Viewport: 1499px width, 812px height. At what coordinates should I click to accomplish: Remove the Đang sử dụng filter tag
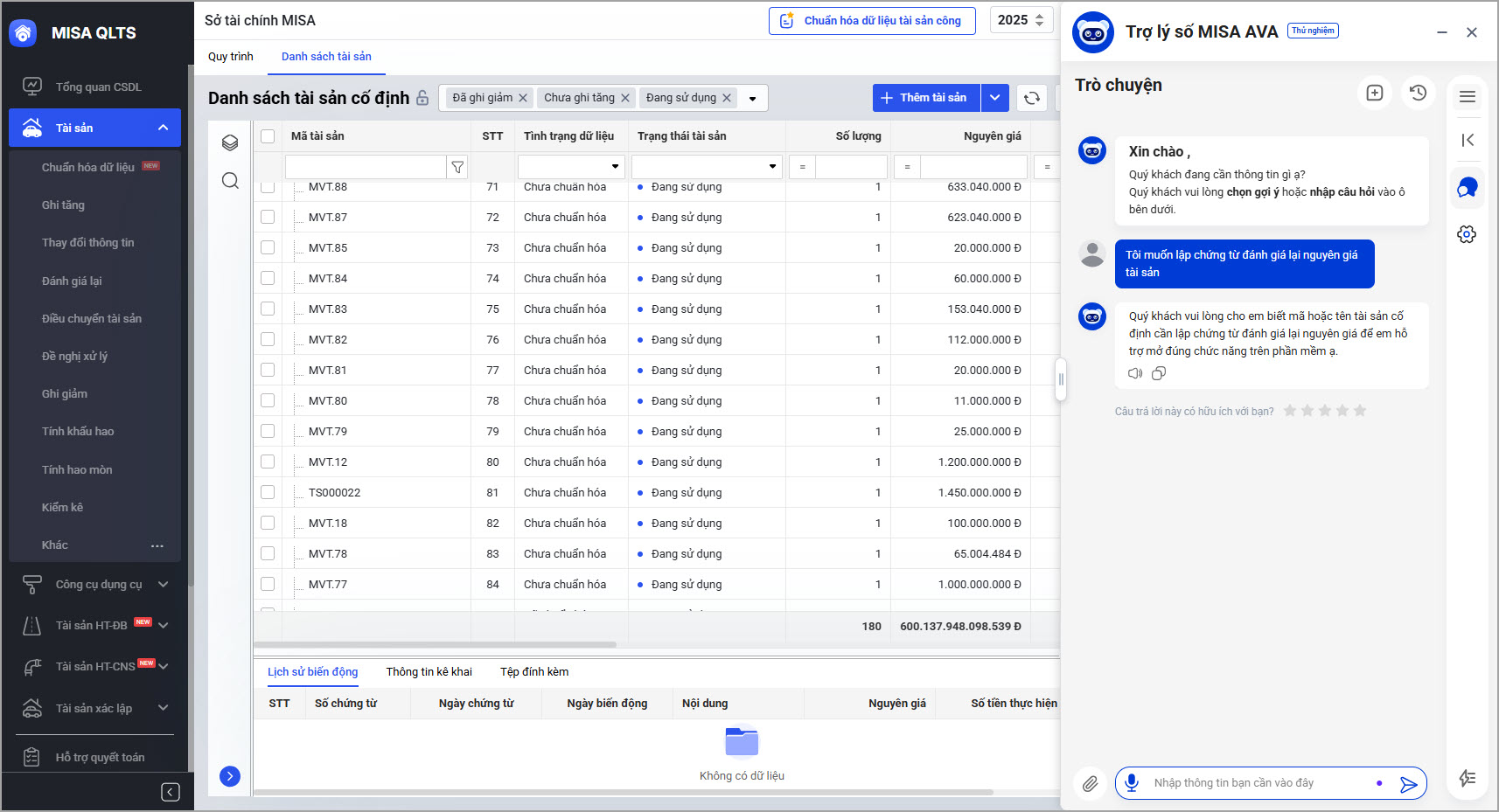726,98
